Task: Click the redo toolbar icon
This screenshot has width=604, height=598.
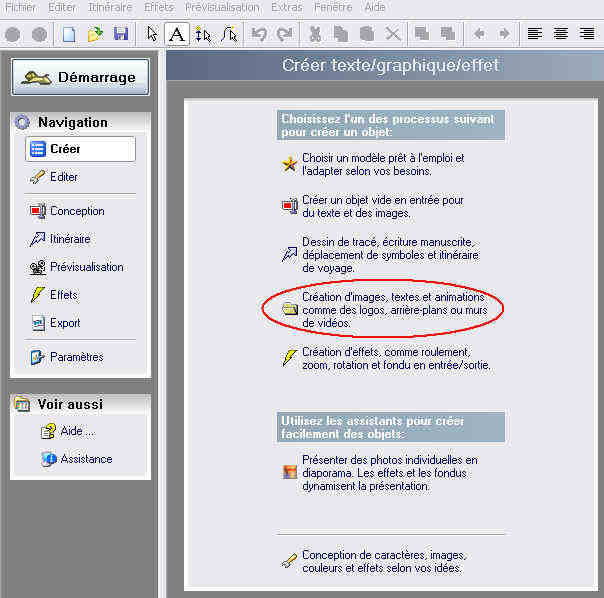Action: 285,34
